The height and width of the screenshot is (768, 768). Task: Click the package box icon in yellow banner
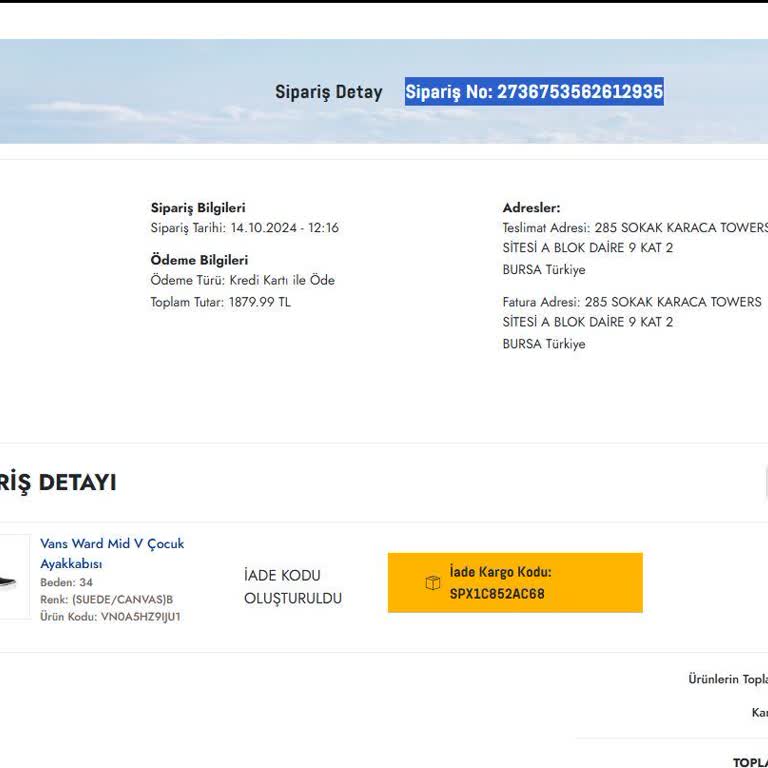point(433,583)
